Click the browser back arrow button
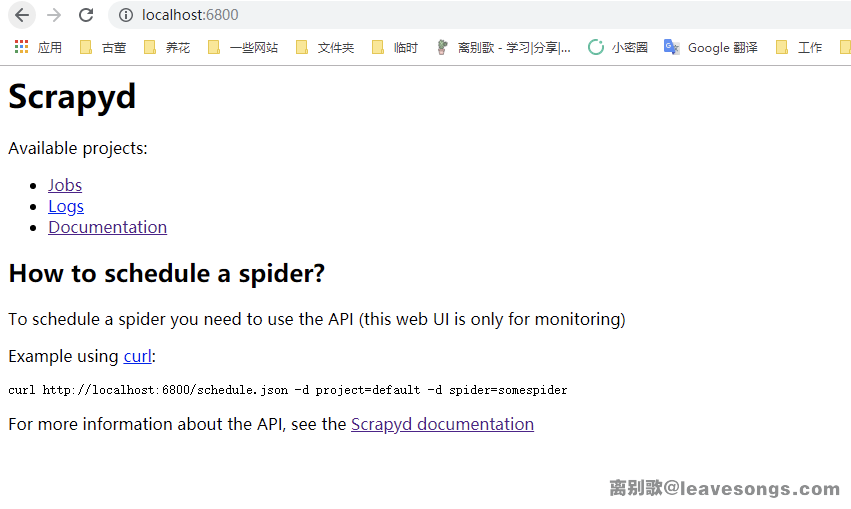 [x=22, y=15]
